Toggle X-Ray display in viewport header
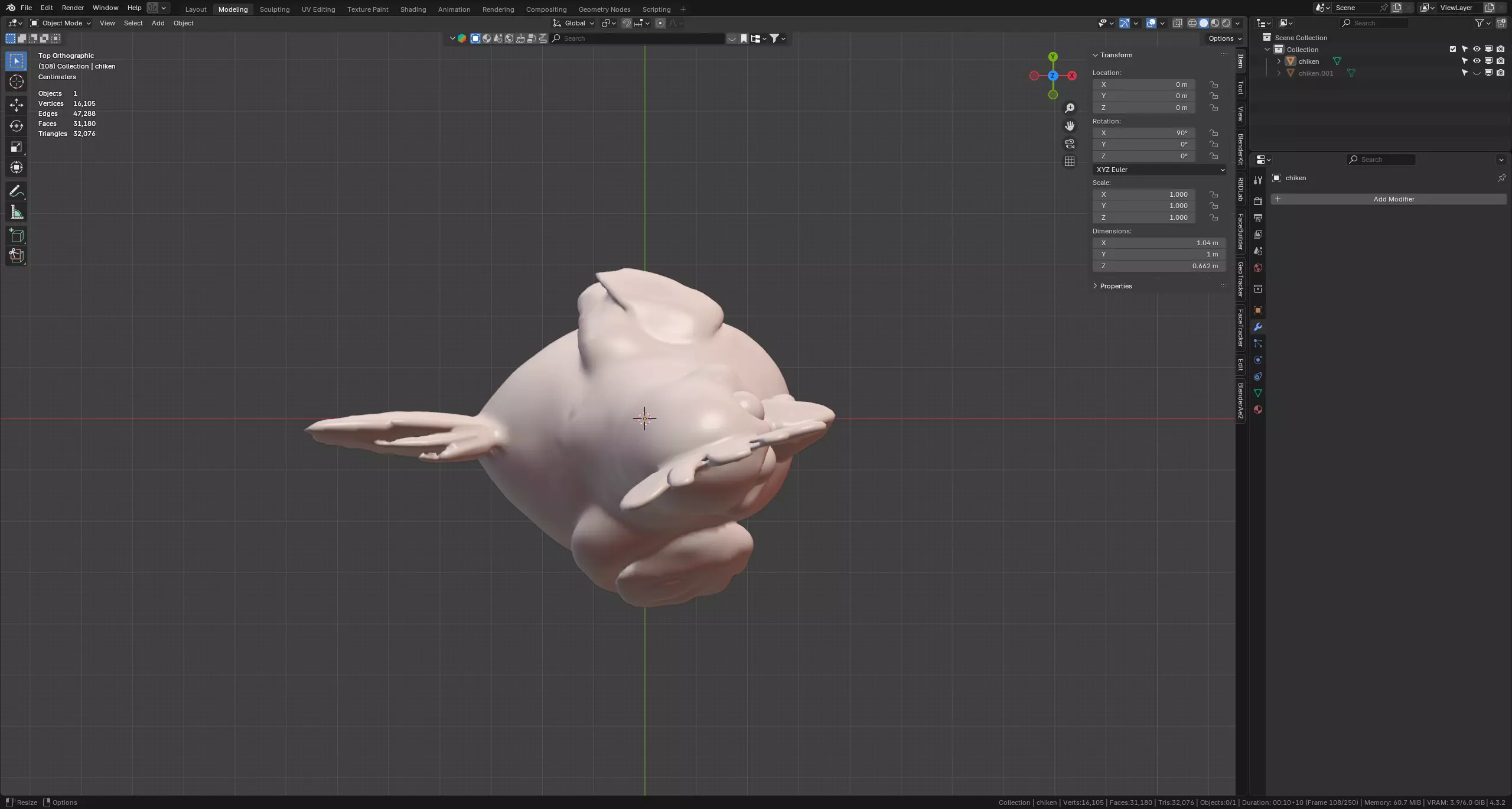 (x=1177, y=23)
